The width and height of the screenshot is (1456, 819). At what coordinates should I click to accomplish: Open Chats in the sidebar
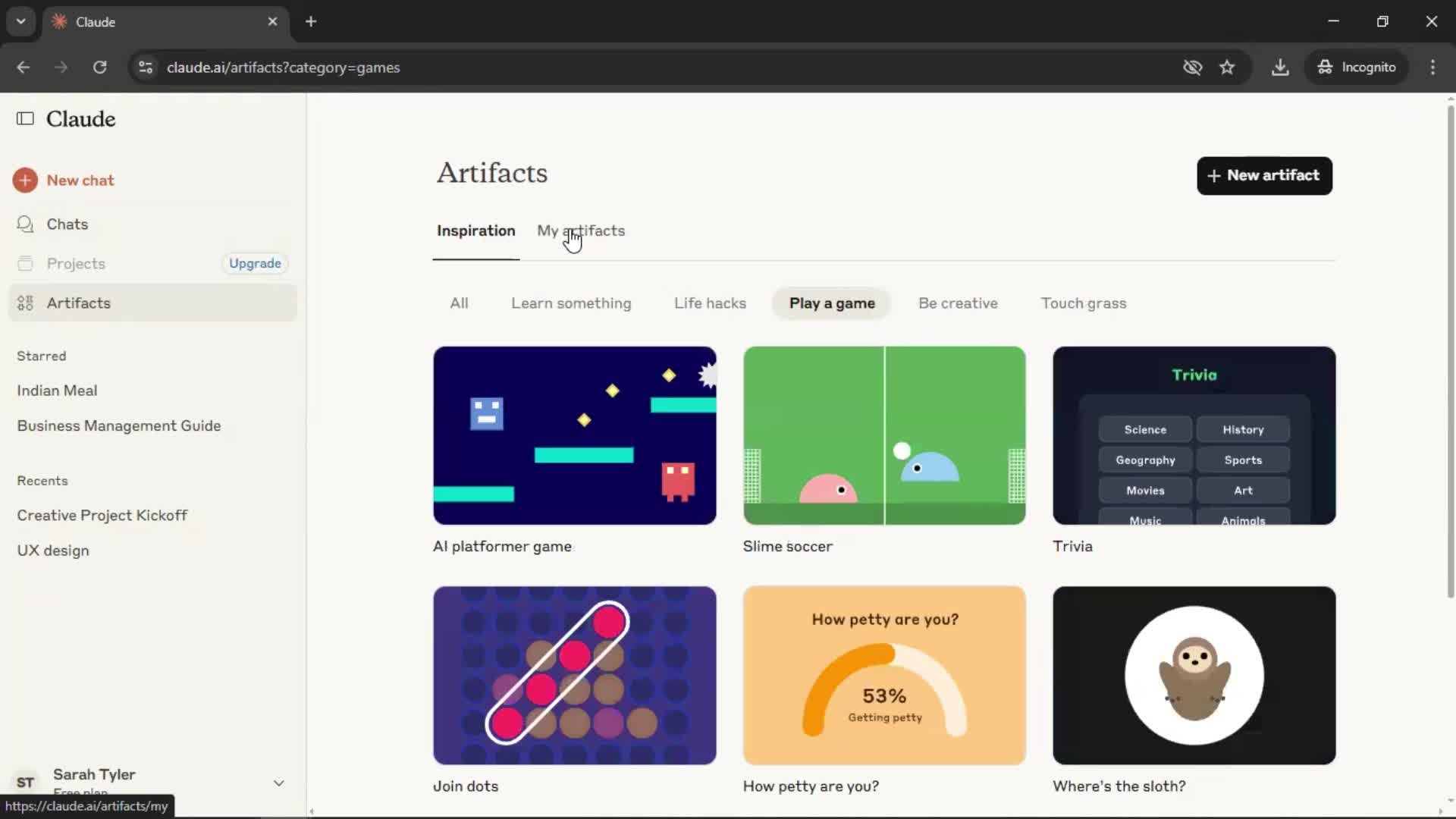(x=152, y=224)
